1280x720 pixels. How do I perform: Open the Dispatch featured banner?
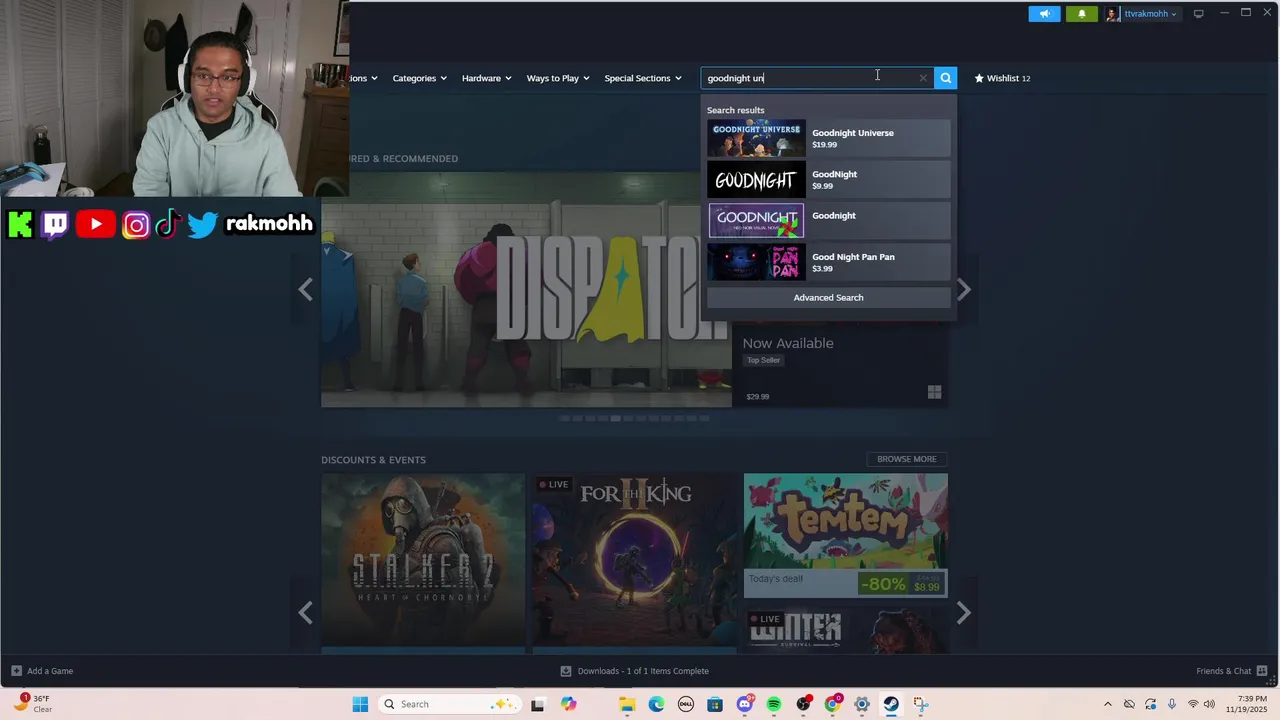tap(526, 290)
